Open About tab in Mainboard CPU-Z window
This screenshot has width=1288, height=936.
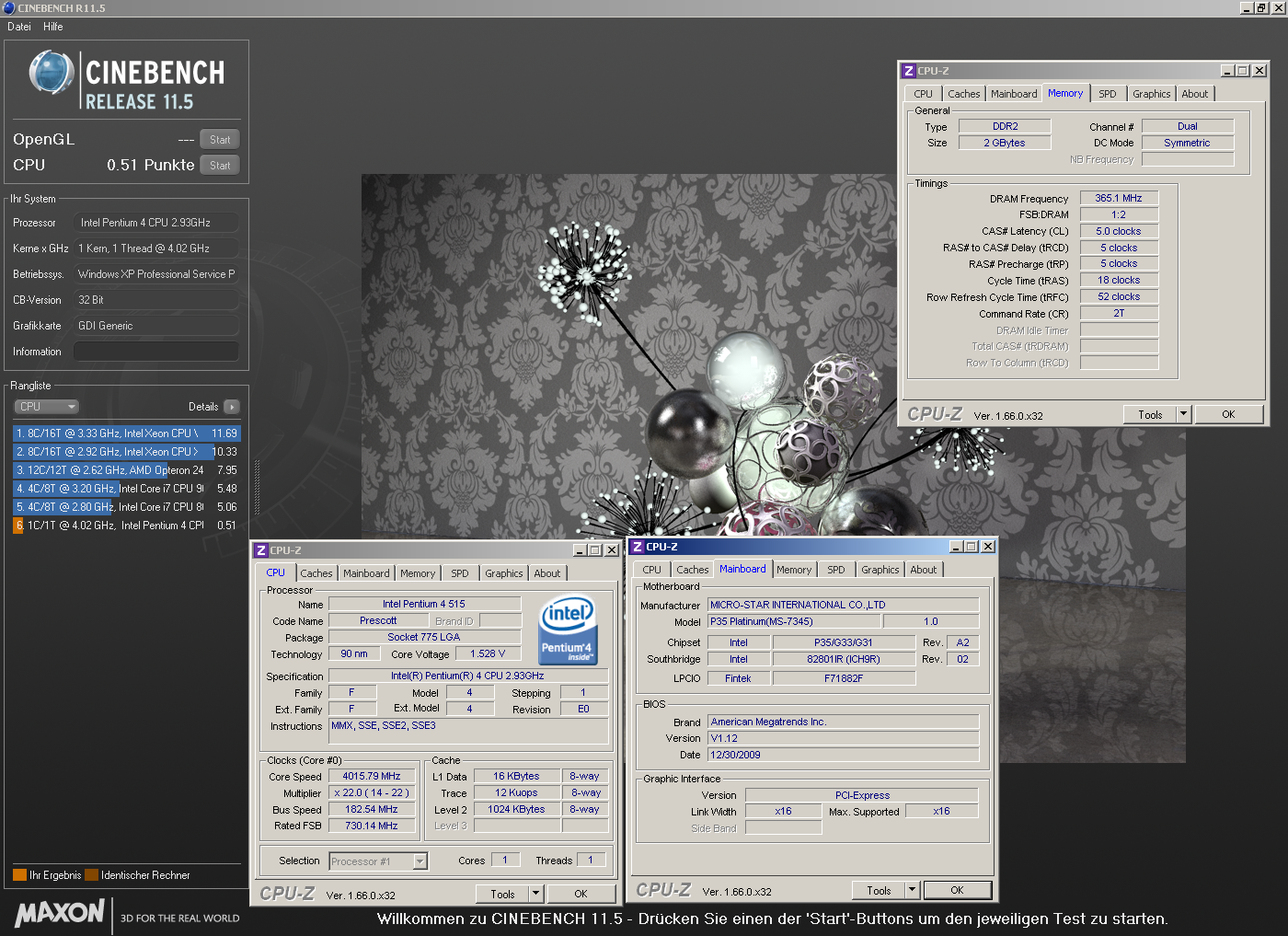[x=924, y=570]
